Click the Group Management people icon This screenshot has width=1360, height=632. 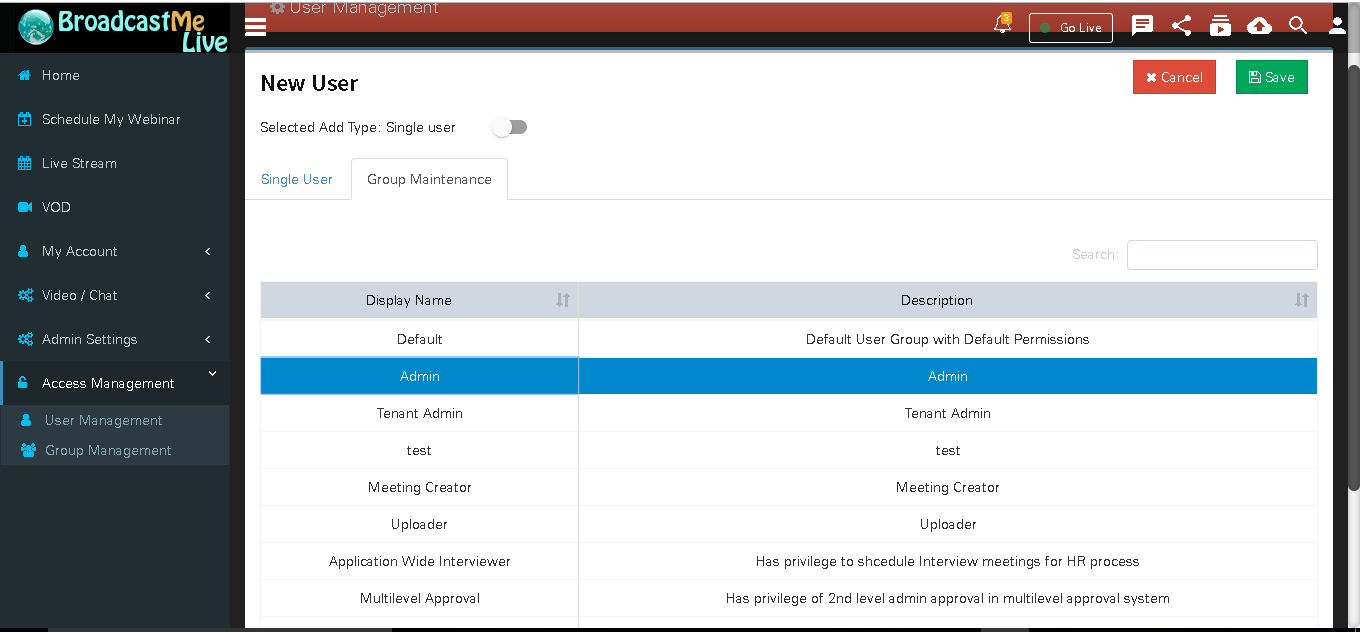[28, 450]
